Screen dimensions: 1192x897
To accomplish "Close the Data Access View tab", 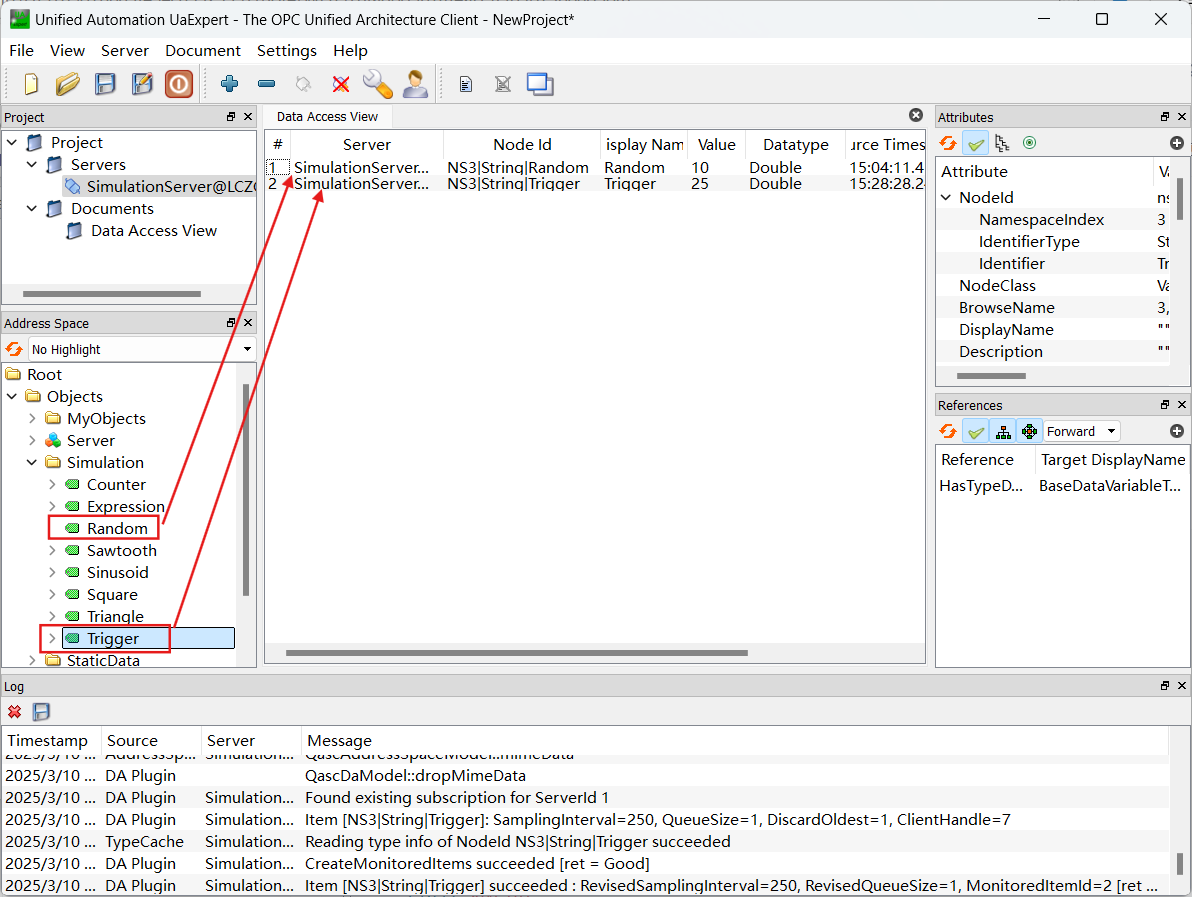I will pos(916,115).
